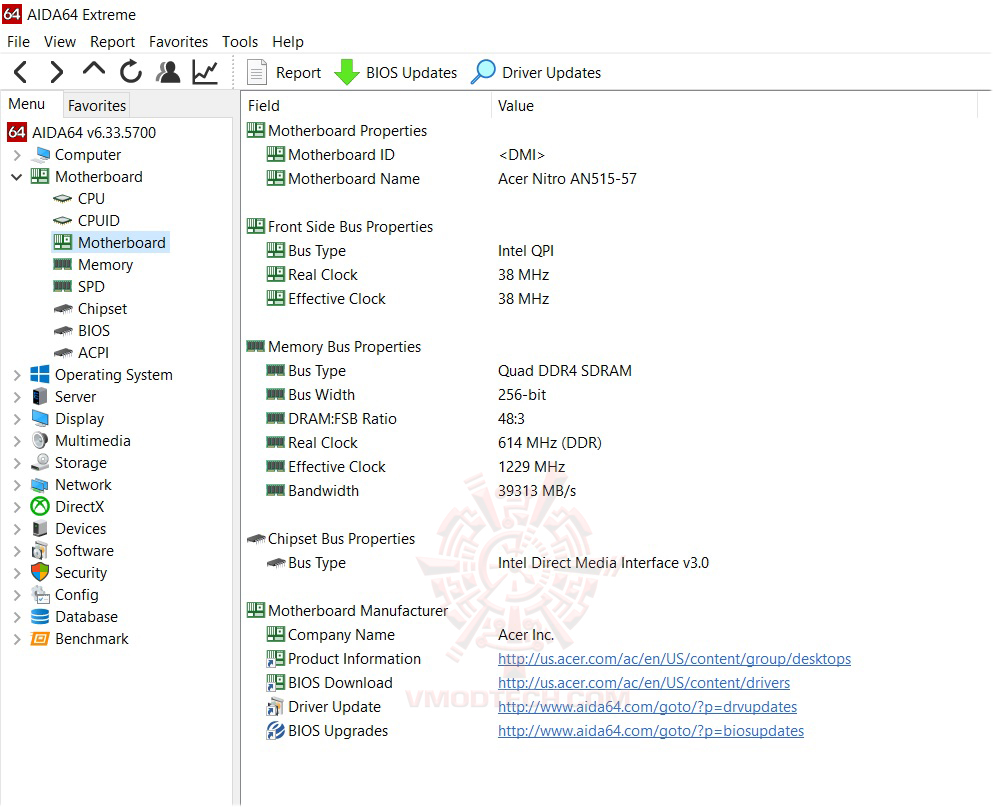994x808 pixels.
Task: Click the Multimedia speaker icon
Action: point(40,440)
